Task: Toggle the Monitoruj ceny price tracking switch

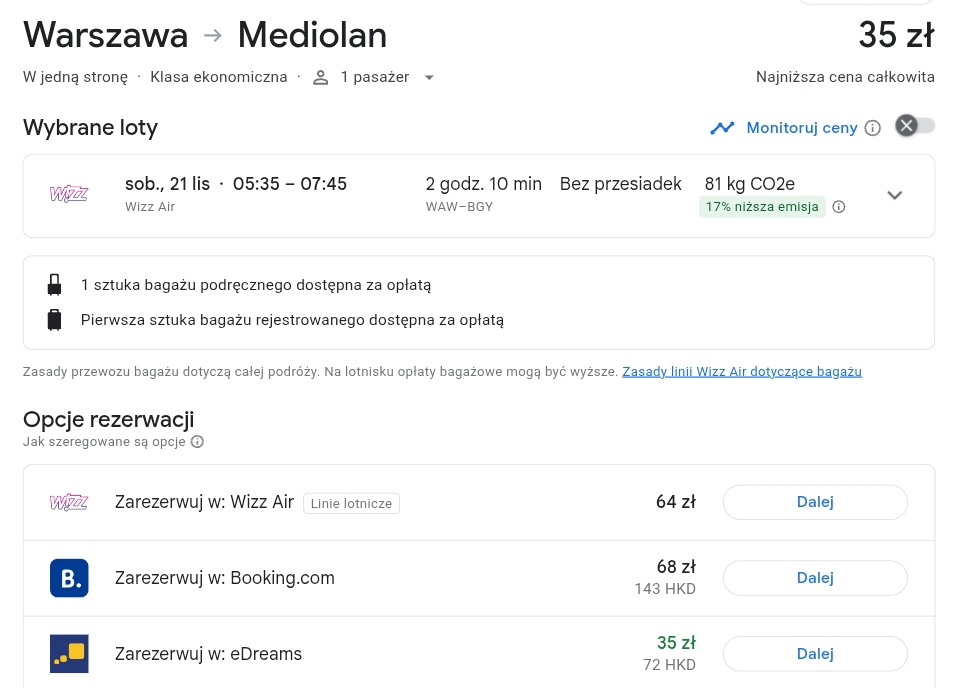Action: point(914,126)
